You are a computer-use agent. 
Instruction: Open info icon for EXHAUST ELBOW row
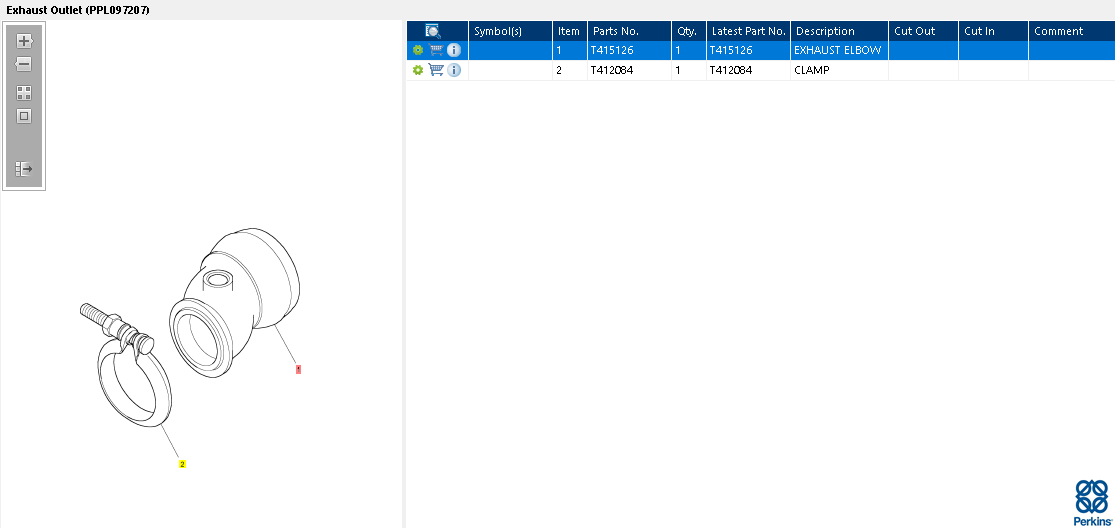coord(454,50)
